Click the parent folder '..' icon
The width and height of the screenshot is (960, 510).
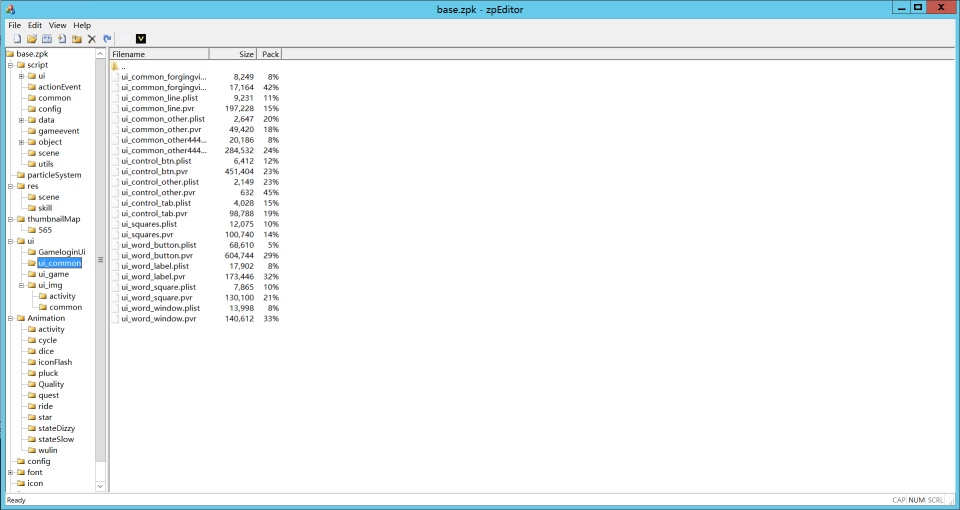pyautogui.click(x=116, y=66)
